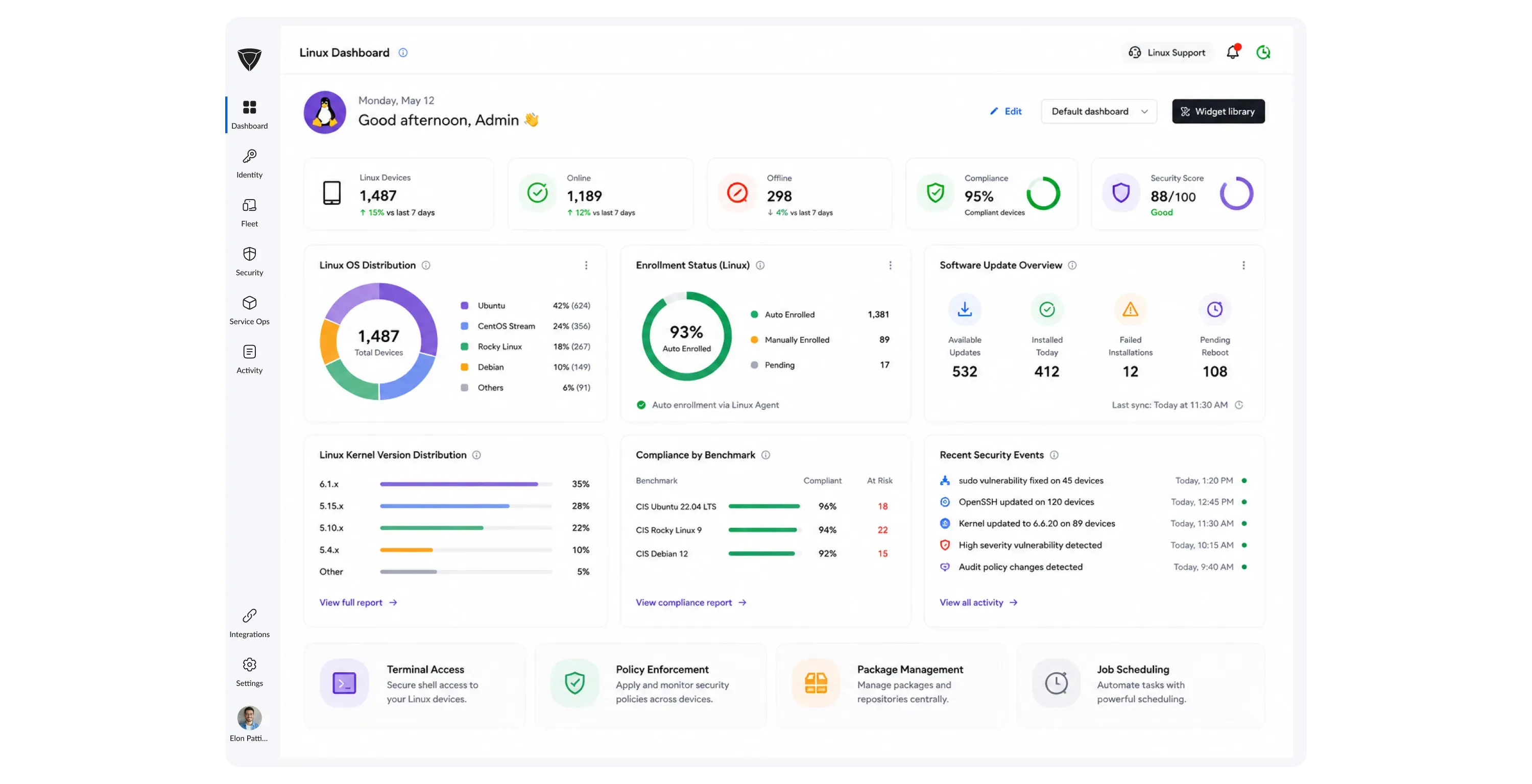
Task: Click the Elon Patti user avatar
Action: (249, 718)
